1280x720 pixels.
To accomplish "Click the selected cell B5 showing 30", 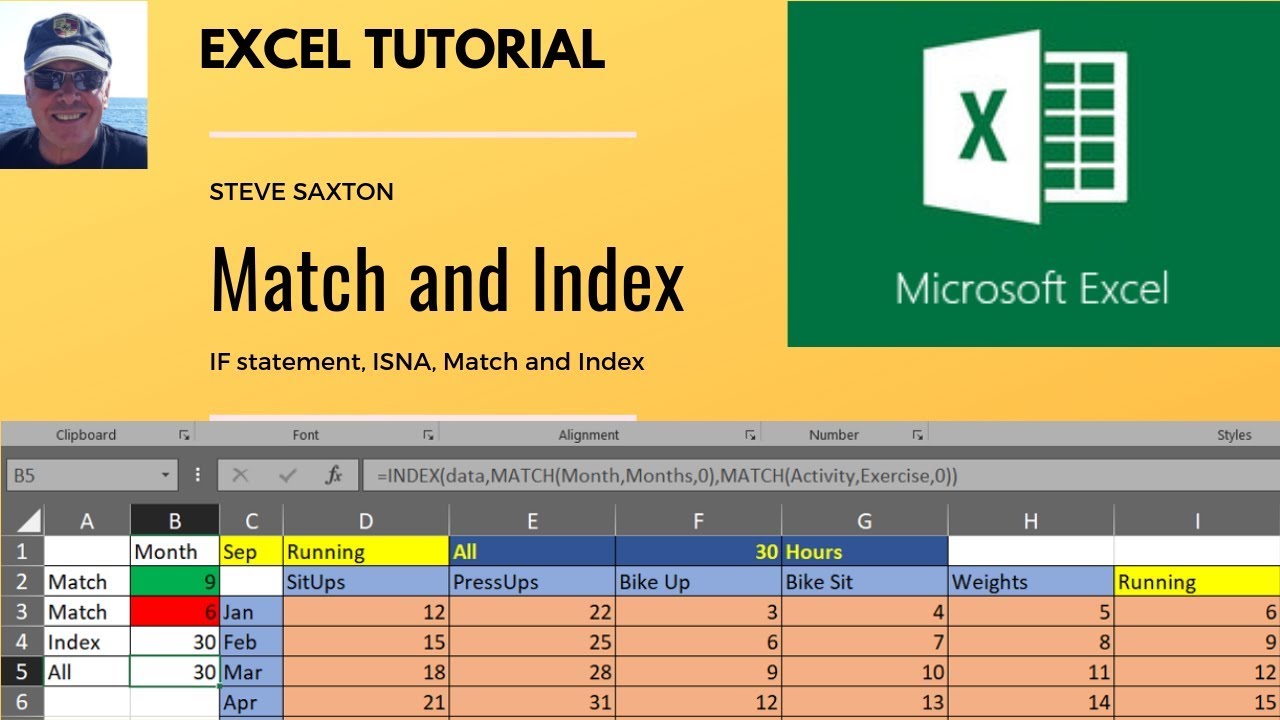I will (175, 671).
